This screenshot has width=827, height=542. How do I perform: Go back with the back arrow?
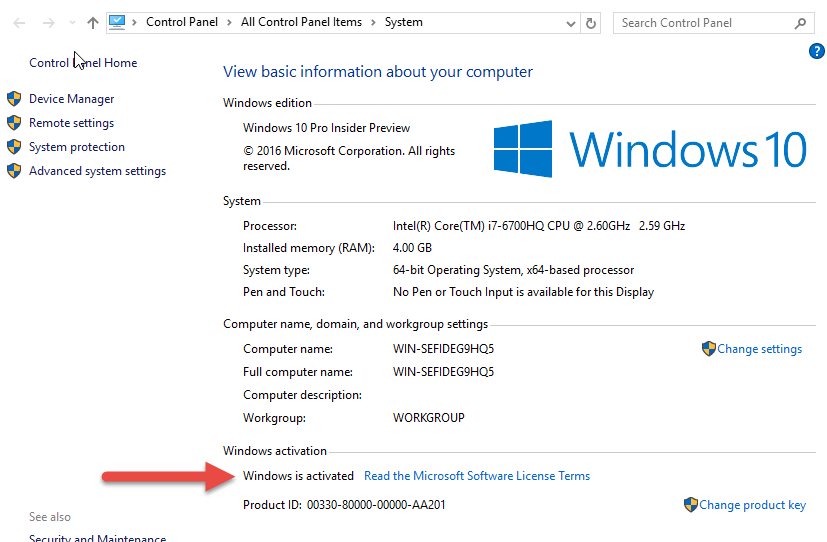pos(19,23)
